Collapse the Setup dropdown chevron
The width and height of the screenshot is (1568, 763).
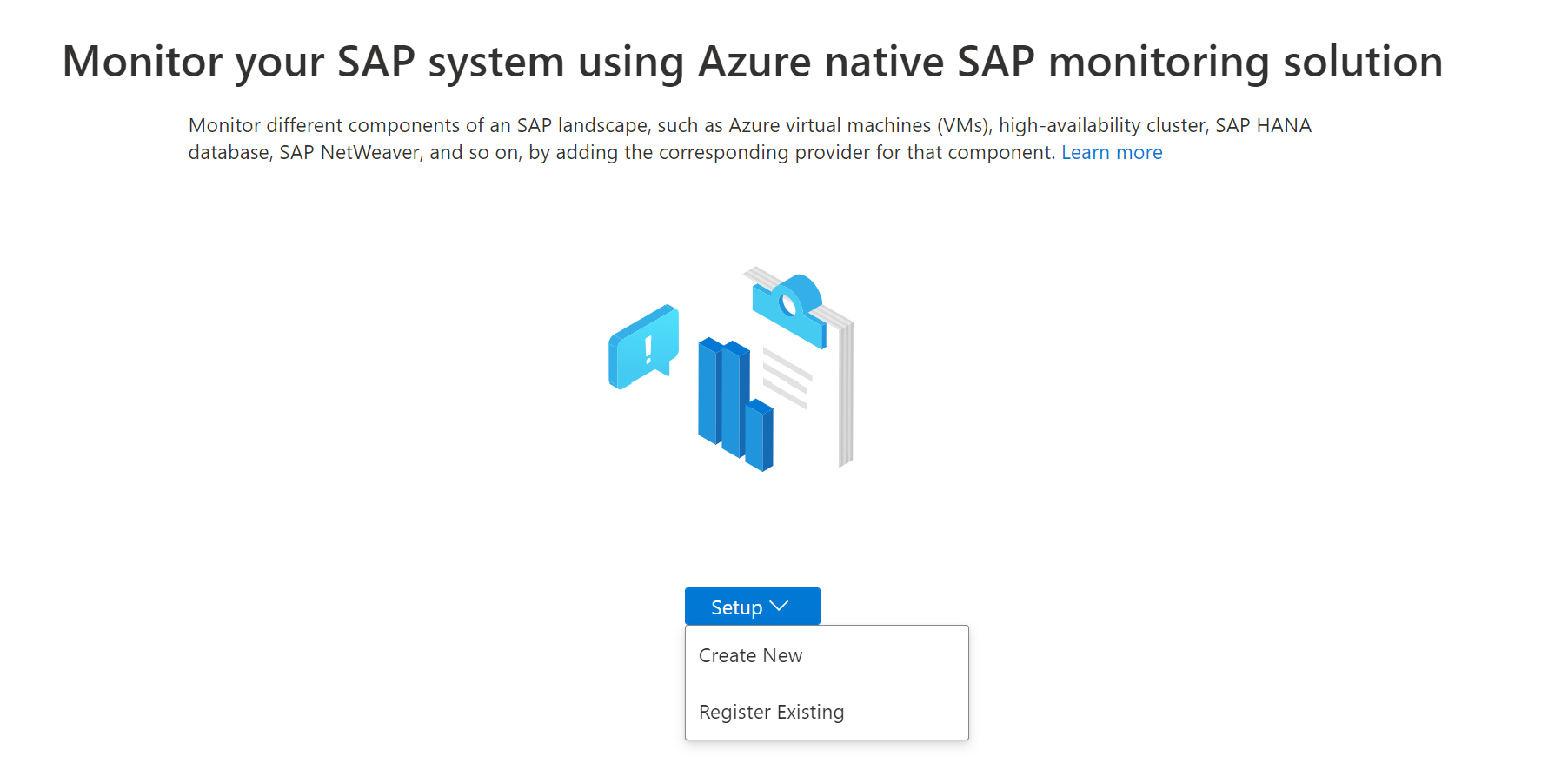pyautogui.click(x=779, y=607)
